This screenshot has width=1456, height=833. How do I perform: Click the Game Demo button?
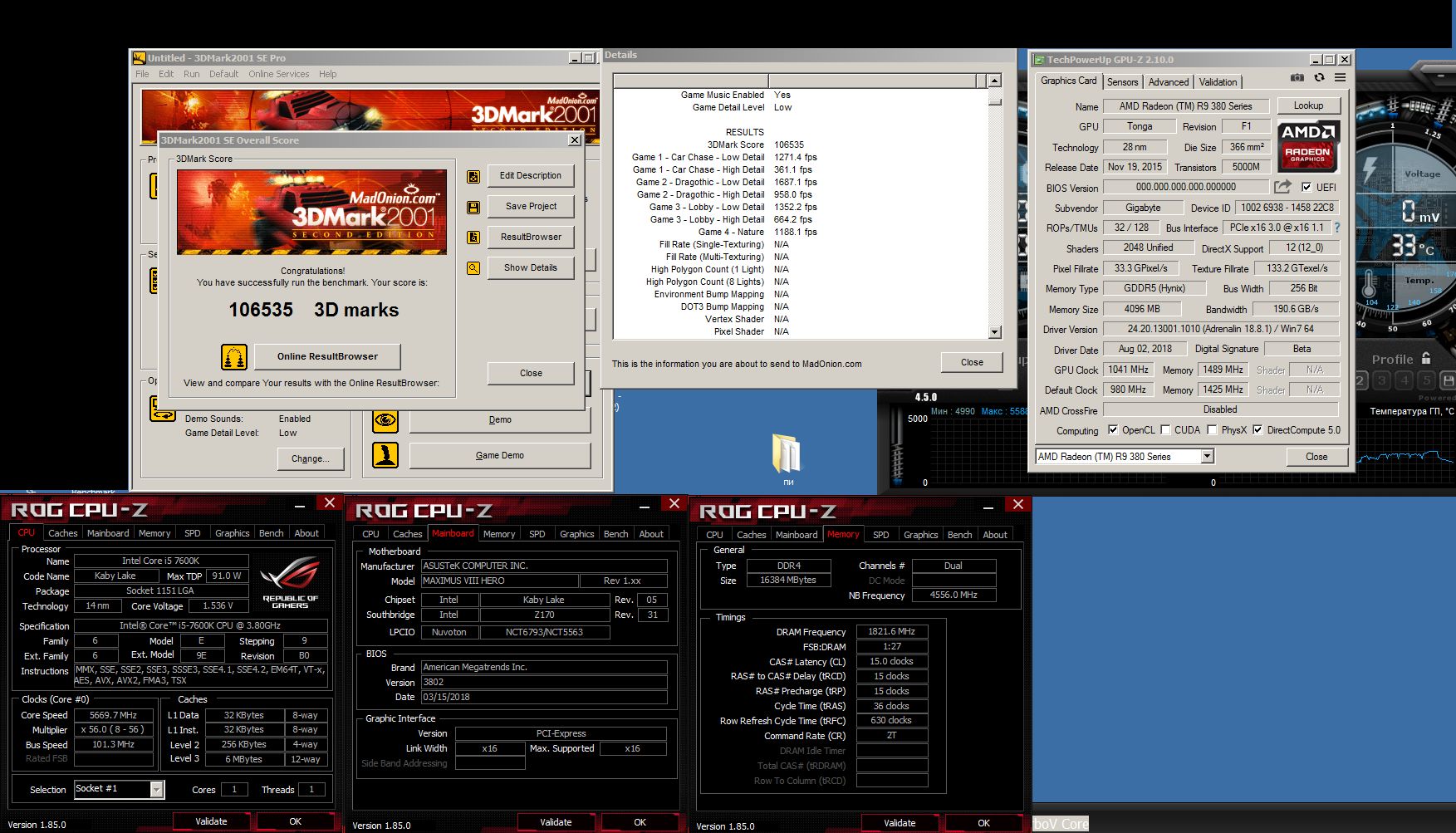point(500,456)
